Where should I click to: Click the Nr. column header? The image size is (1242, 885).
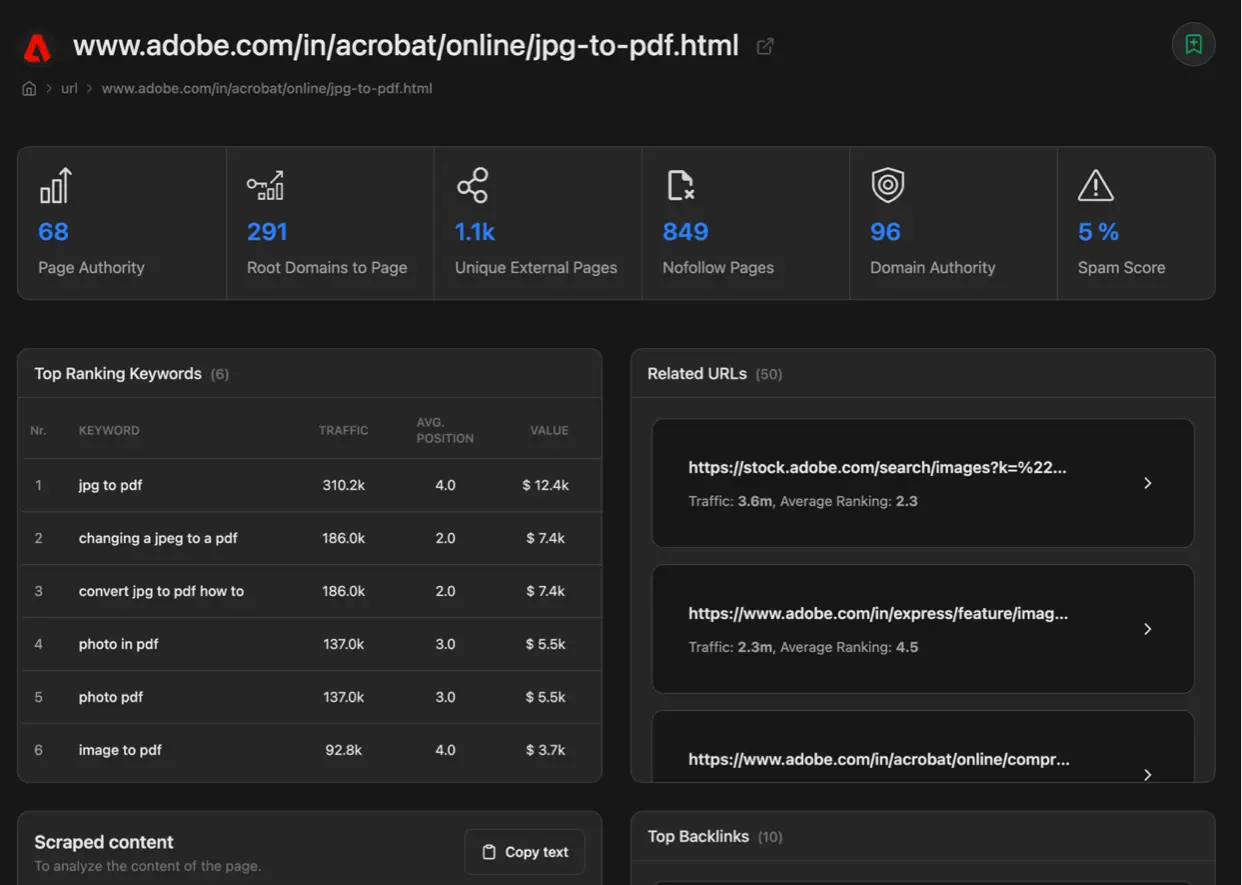coord(38,430)
